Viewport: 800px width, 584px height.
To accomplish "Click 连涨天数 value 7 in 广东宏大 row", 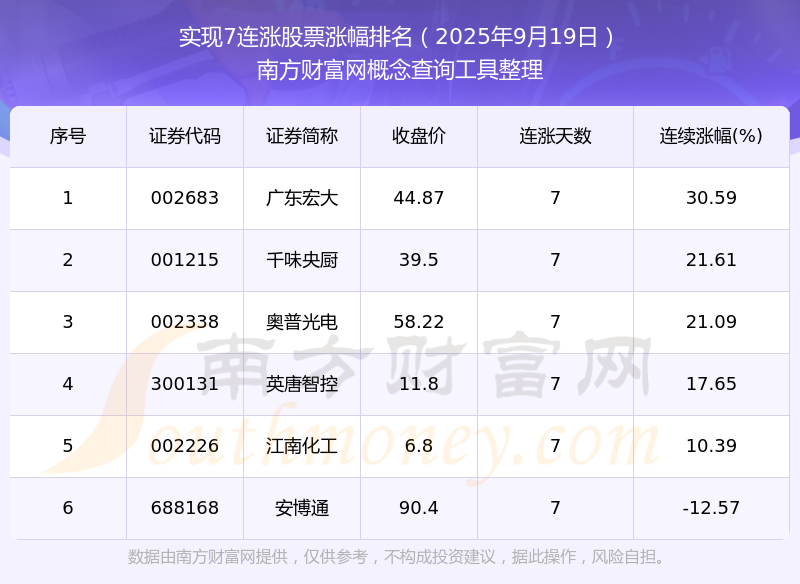I will tap(556, 198).
